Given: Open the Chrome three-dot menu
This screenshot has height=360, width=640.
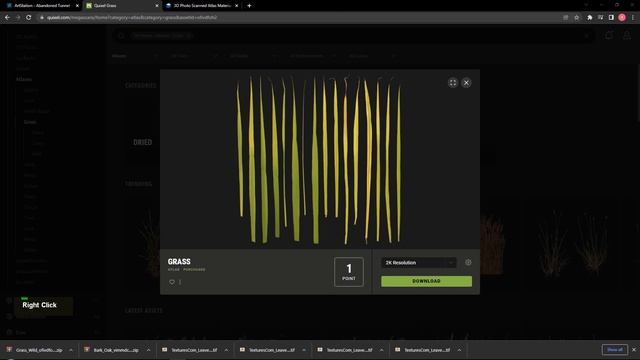Looking at the screenshot, I should [633, 18].
